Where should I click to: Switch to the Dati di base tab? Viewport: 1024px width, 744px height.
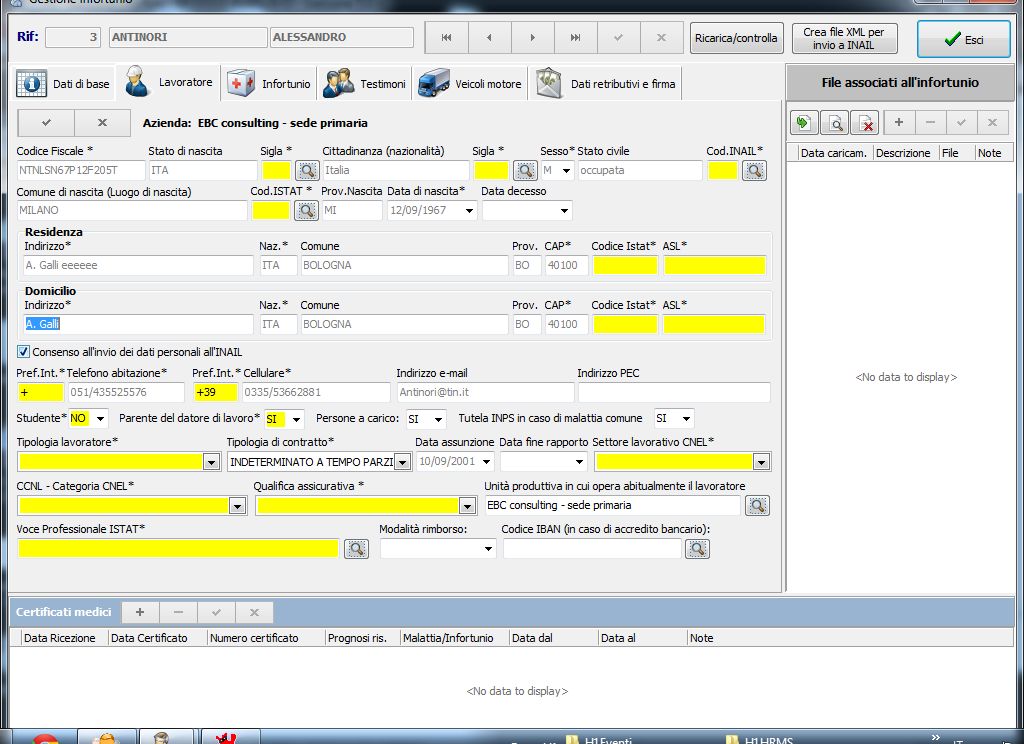(x=63, y=84)
